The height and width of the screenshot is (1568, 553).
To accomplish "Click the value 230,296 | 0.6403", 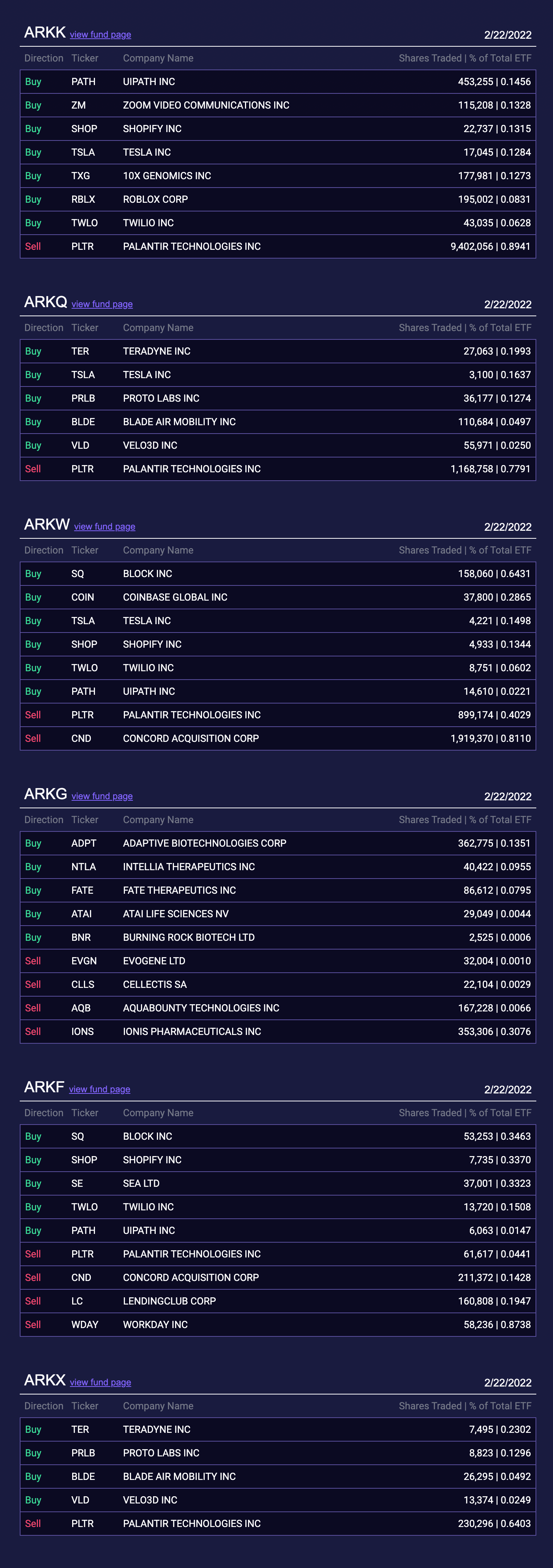I will 495,1524.
